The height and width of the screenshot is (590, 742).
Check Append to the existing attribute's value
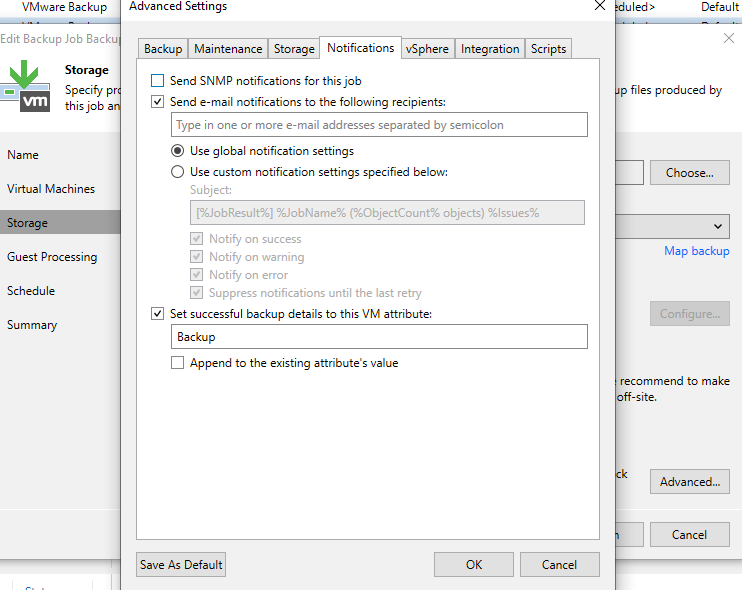click(177, 363)
